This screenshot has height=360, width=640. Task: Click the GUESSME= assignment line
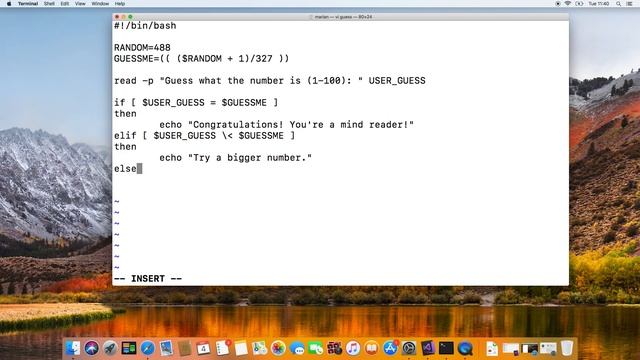coord(202,58)
